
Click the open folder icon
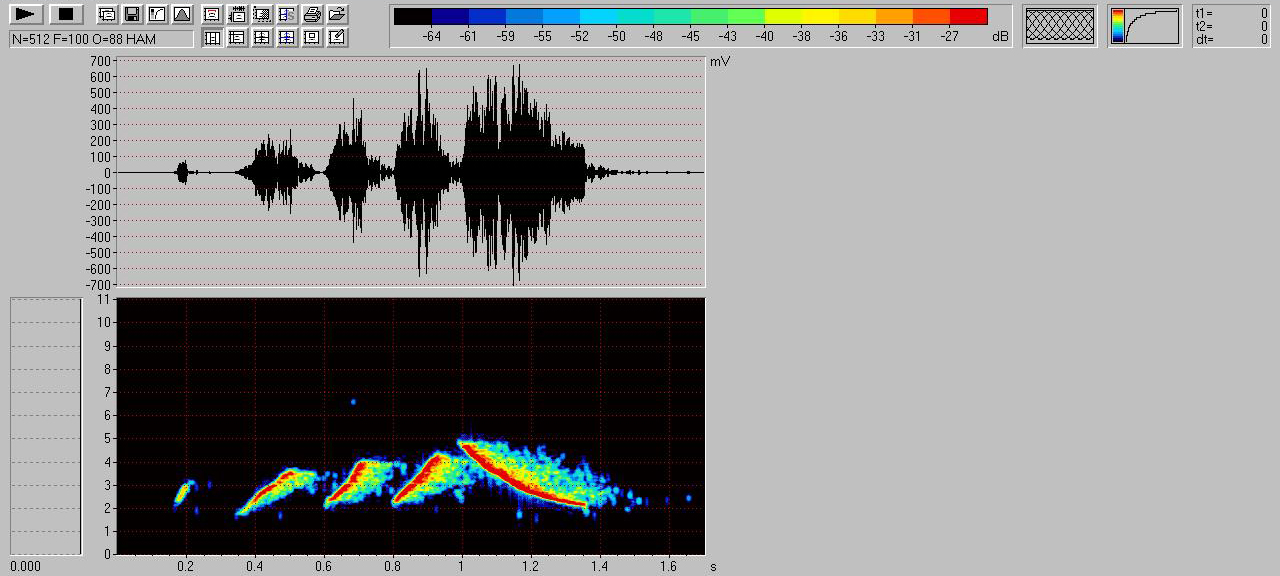point(337,14)
